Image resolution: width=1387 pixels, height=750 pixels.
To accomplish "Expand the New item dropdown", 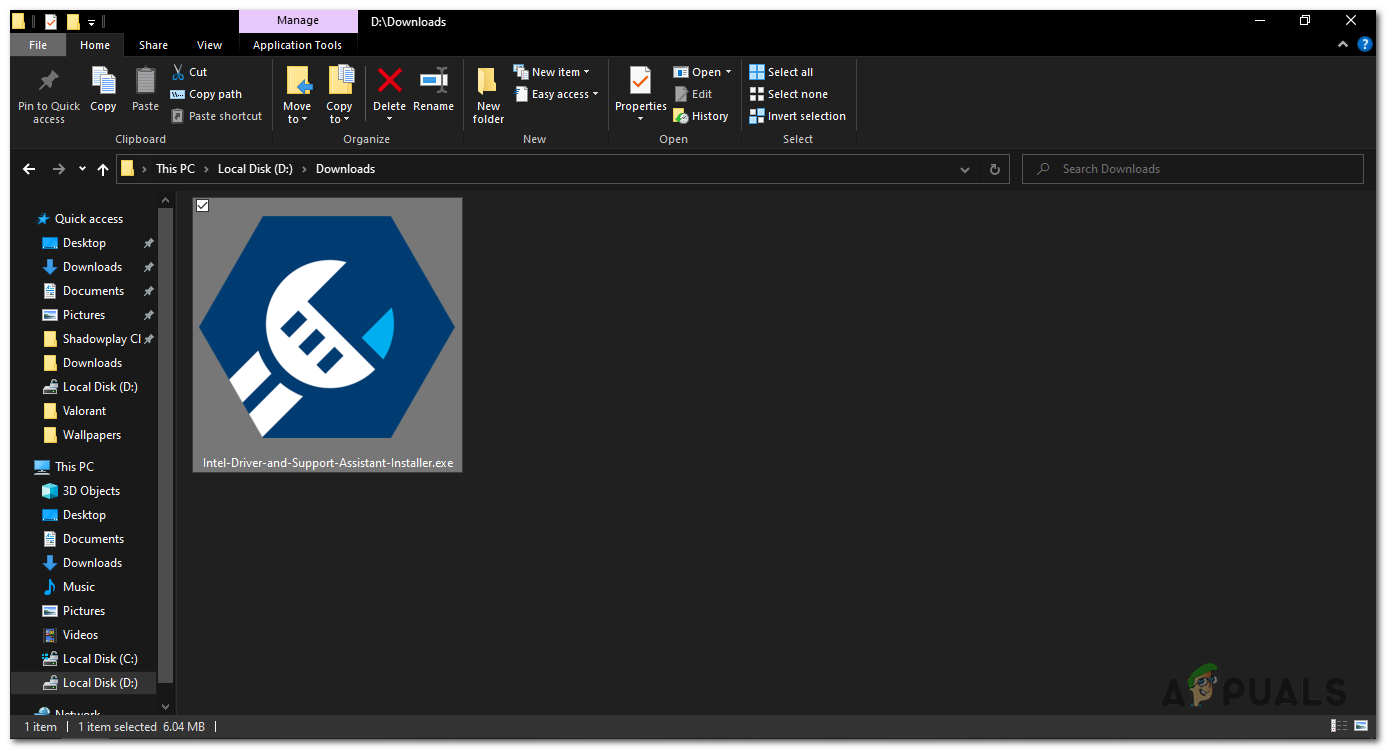I will (x=553, y=71).
